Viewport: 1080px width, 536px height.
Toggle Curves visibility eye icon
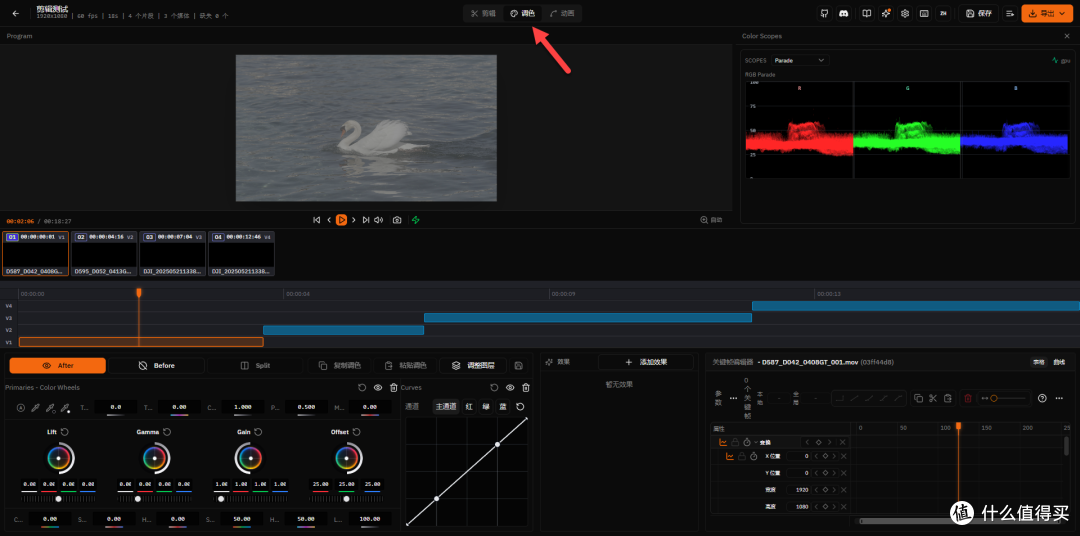[510, 388]
